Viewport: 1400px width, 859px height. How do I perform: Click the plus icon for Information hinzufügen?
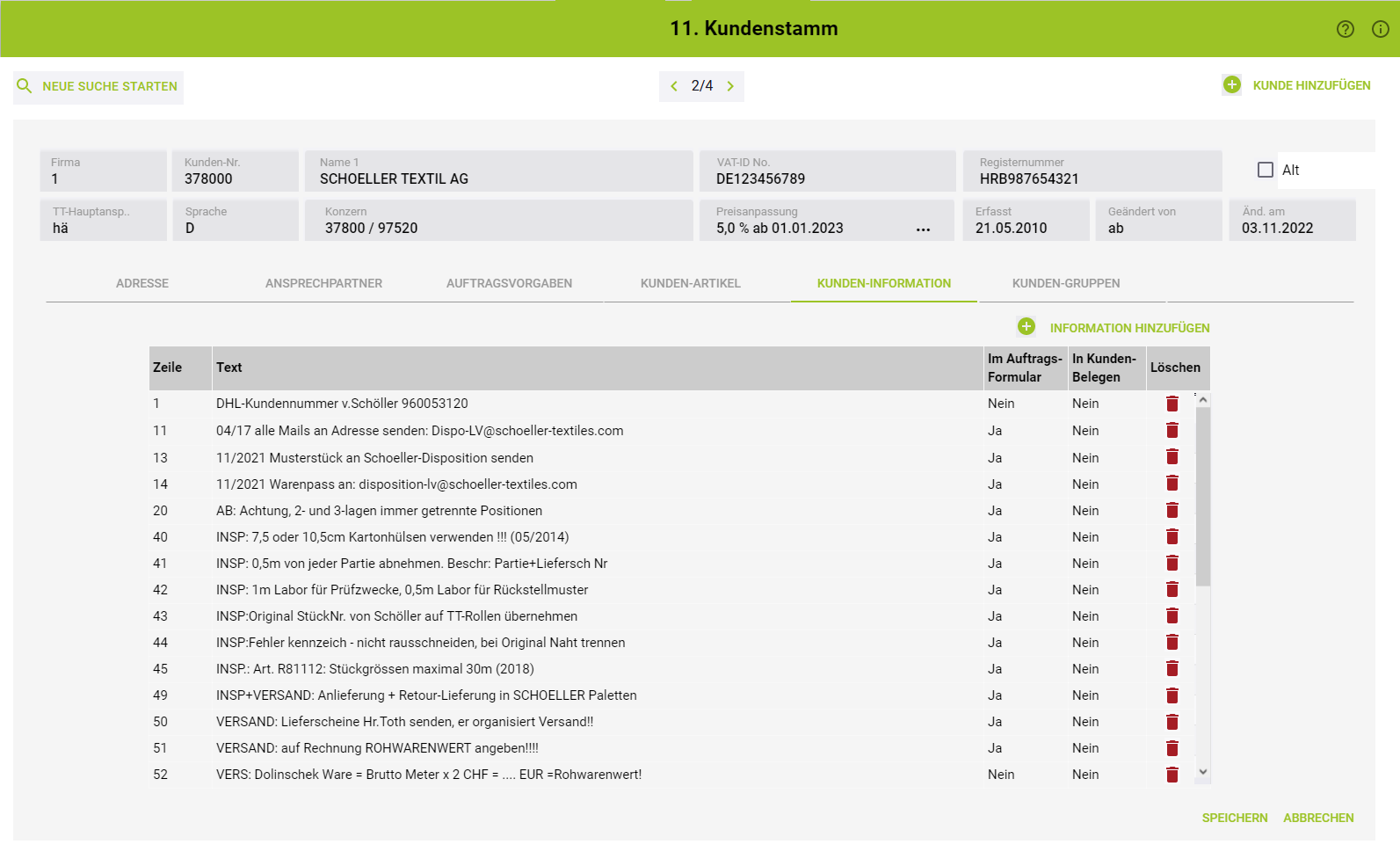(1026, 327)
